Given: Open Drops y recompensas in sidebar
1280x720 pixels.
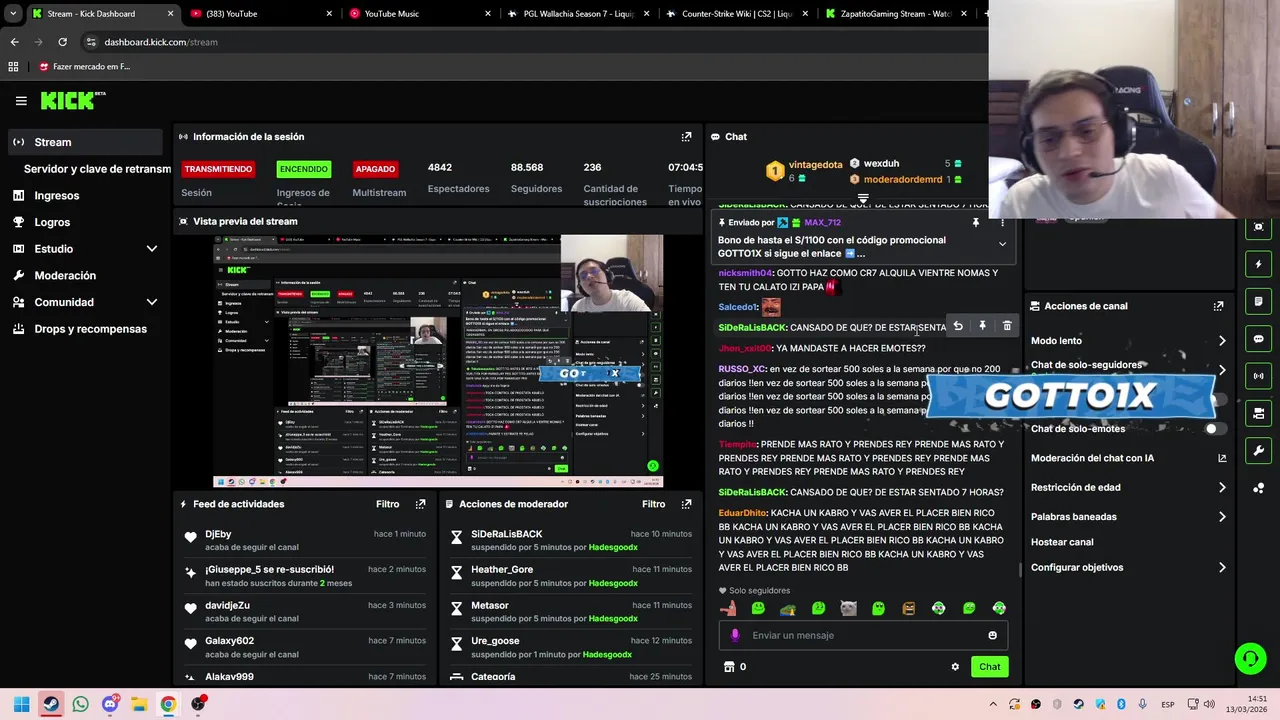Looking at the screenshot, I should point(90,329).
